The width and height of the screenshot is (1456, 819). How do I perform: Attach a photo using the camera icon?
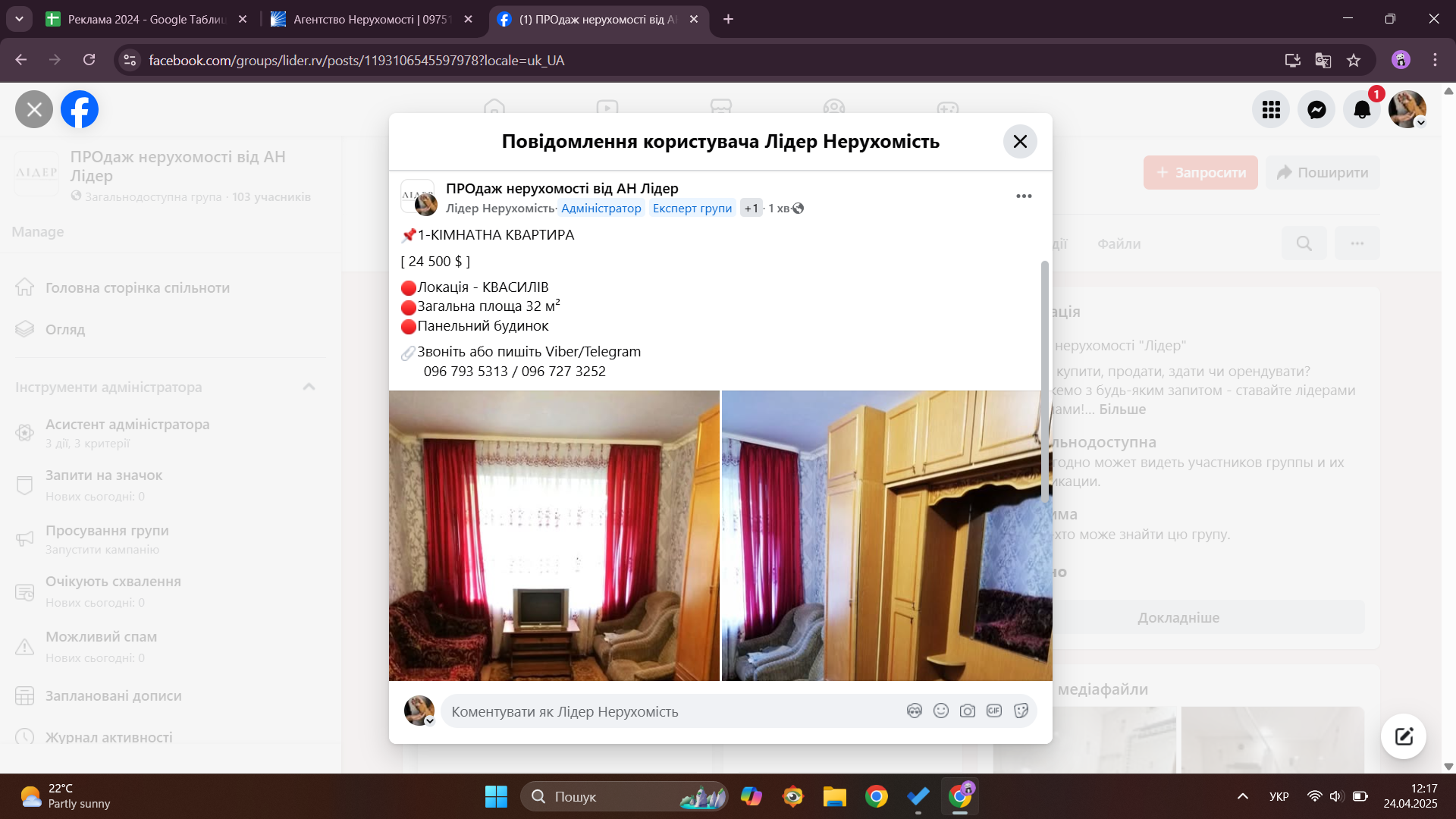[x=968, y=711]
